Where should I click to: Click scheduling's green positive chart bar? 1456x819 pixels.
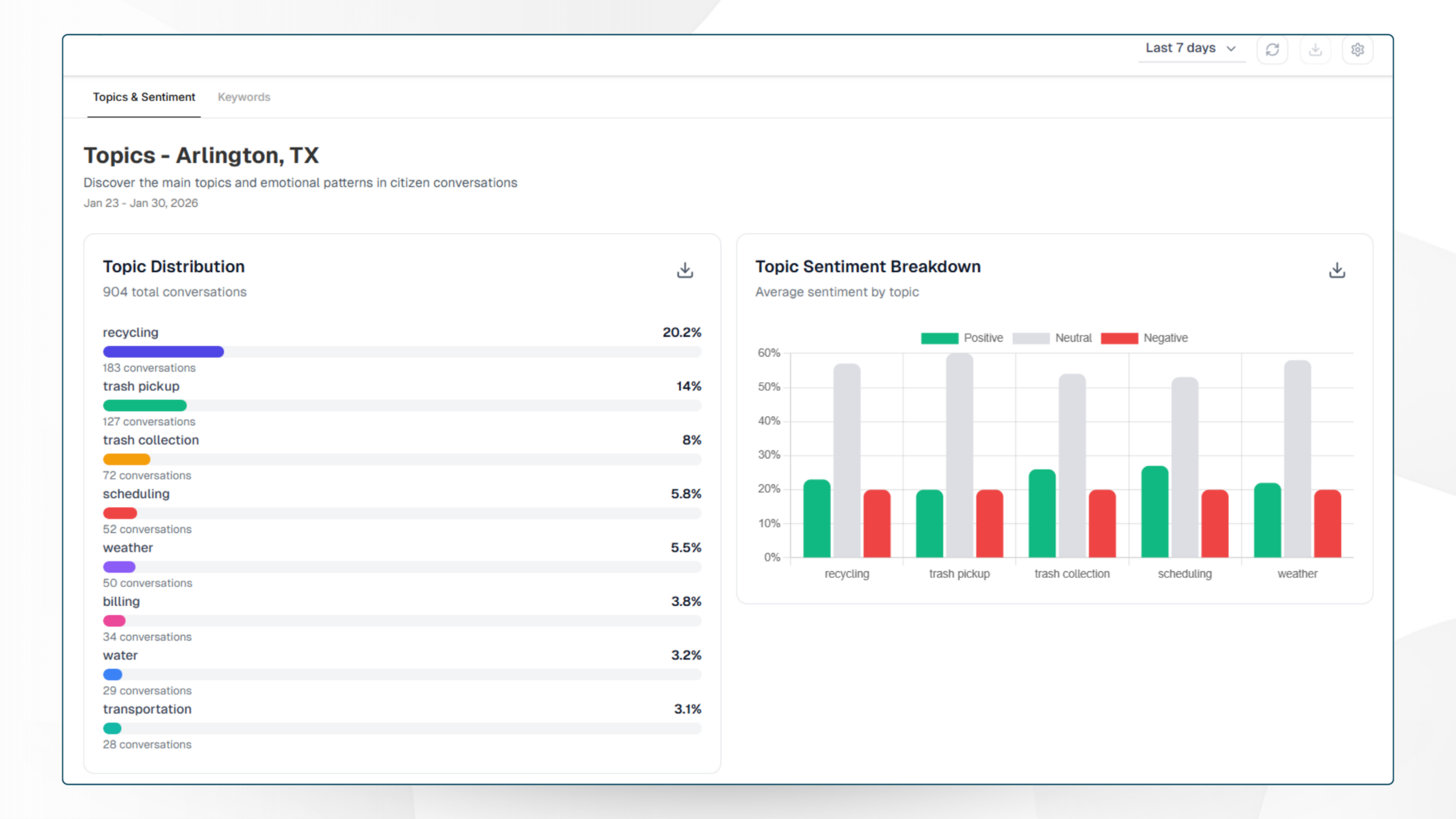[1154, 511]
